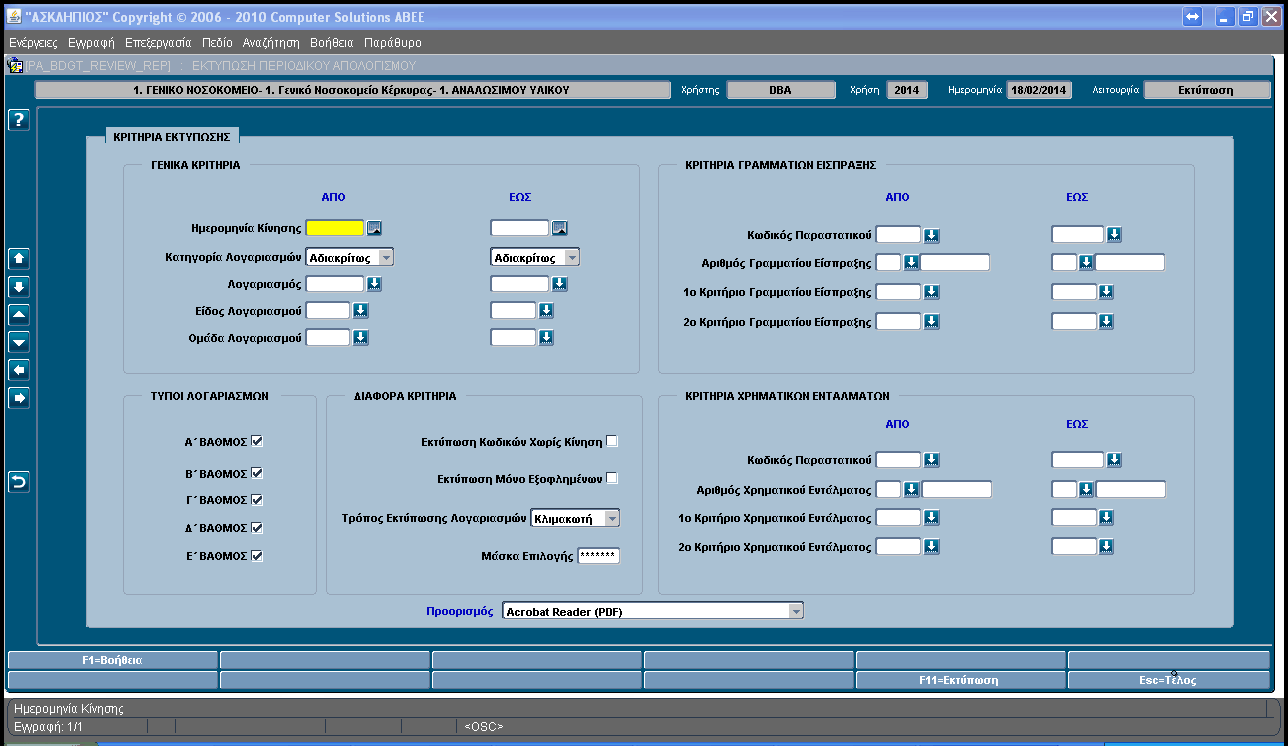Open lookup for 2ο Κριτήριο Χρηματικού Εντάλματος ΑΠΟ
This screenshot has height=746, width=1288.
pyautogui.click(x=931, y=547)
